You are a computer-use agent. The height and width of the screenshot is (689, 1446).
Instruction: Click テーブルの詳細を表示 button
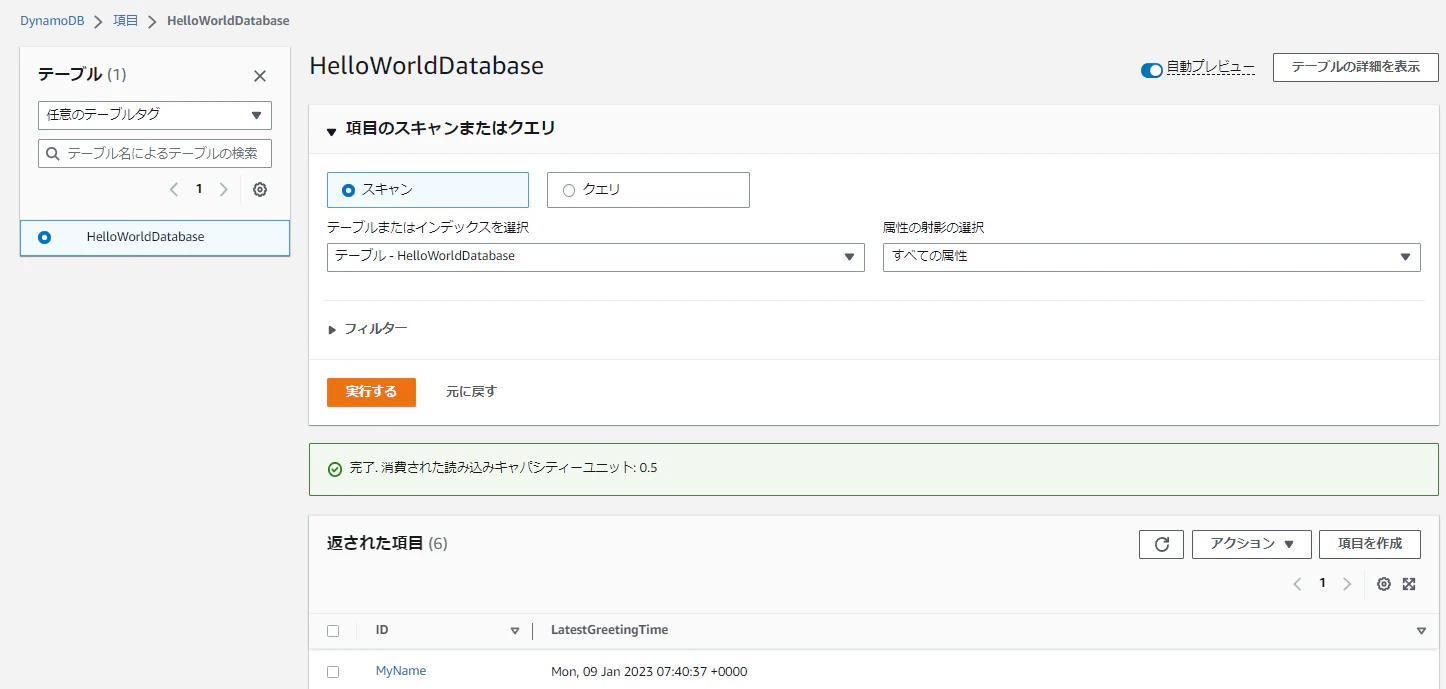pyautogui.click(x=1356, y=67)
